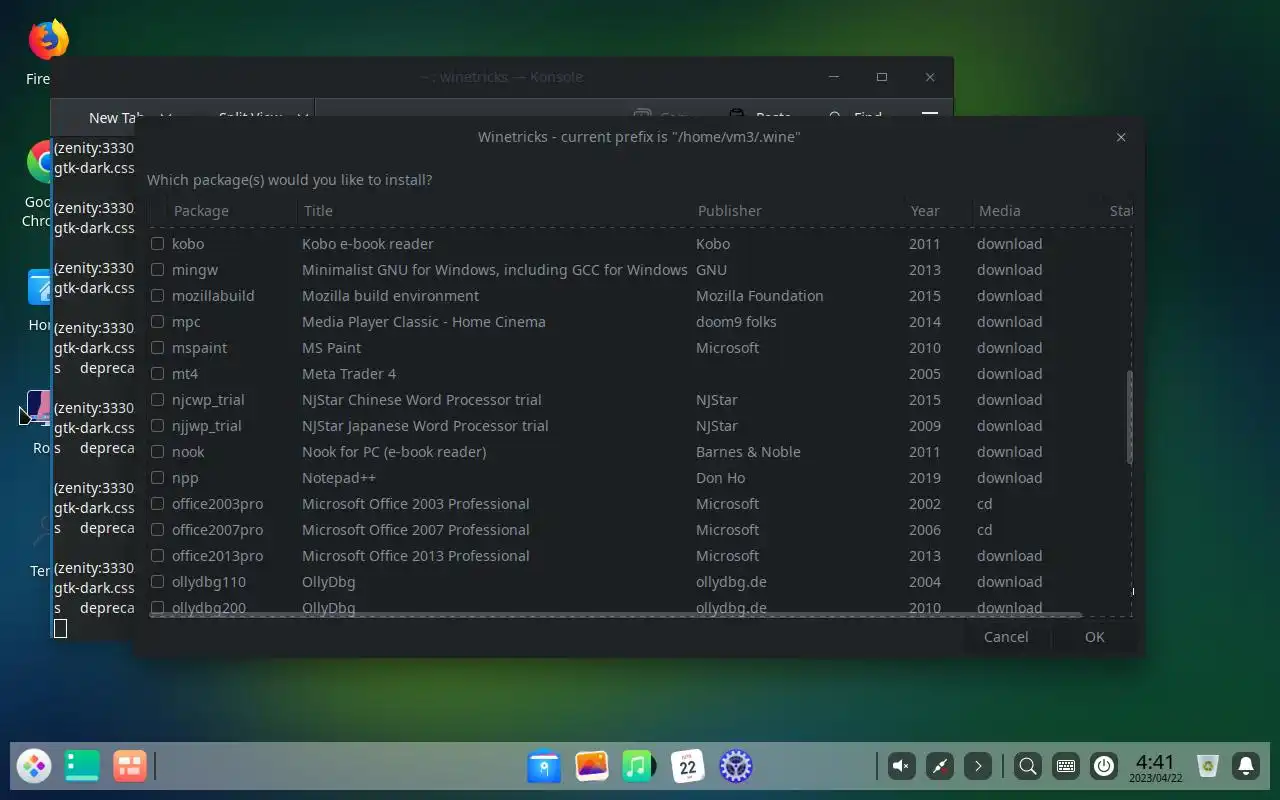Click the Cancel button in Winetricks
The height and width of the screenshot is (800, 1280).
[1006, 637]
